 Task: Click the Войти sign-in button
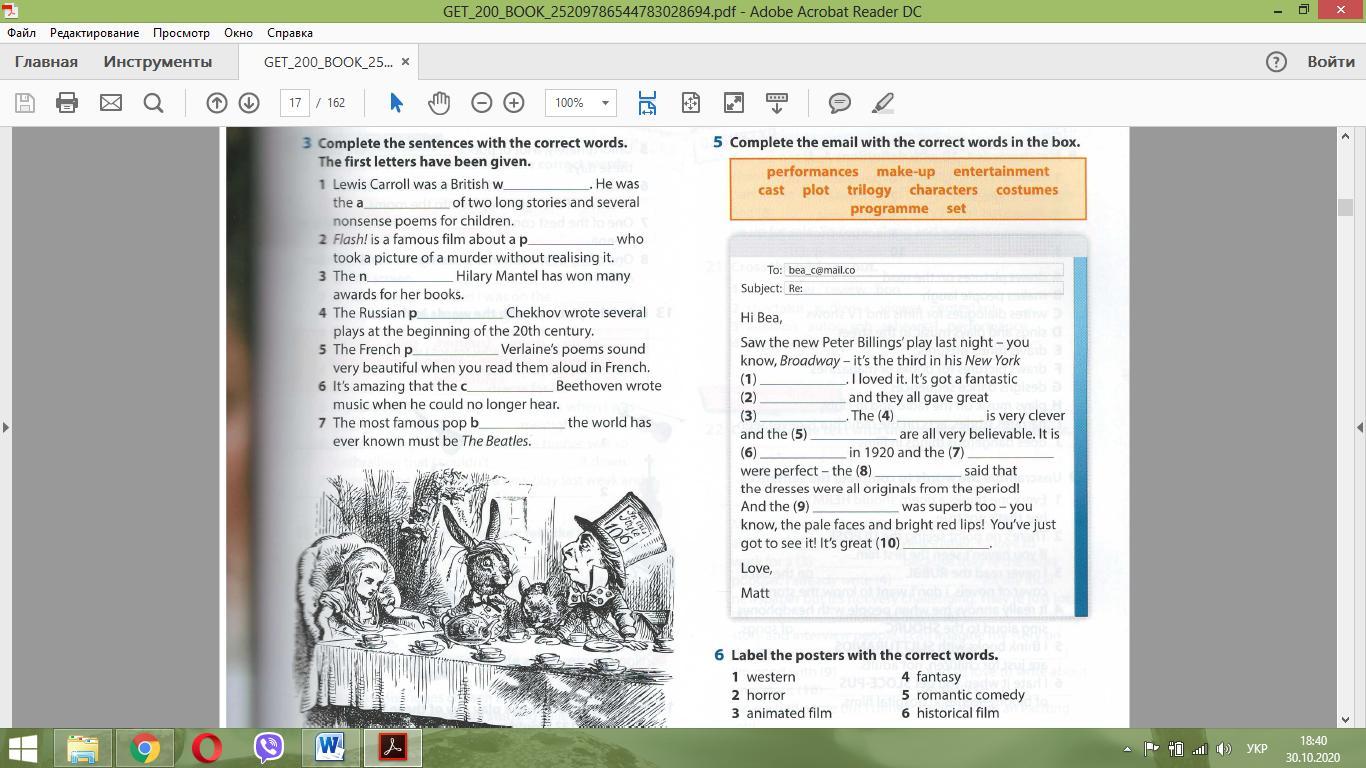pos(1331,62)
